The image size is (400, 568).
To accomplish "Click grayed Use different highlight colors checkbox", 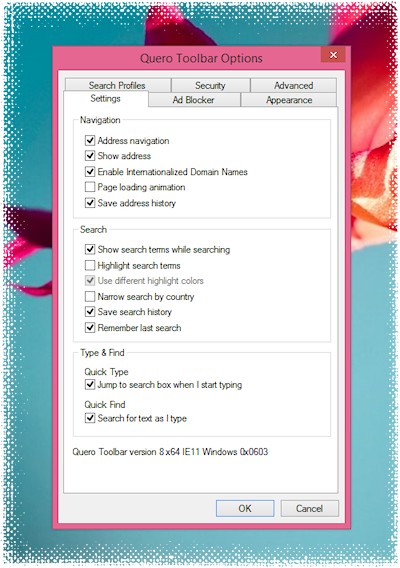I will pos(90,280).
